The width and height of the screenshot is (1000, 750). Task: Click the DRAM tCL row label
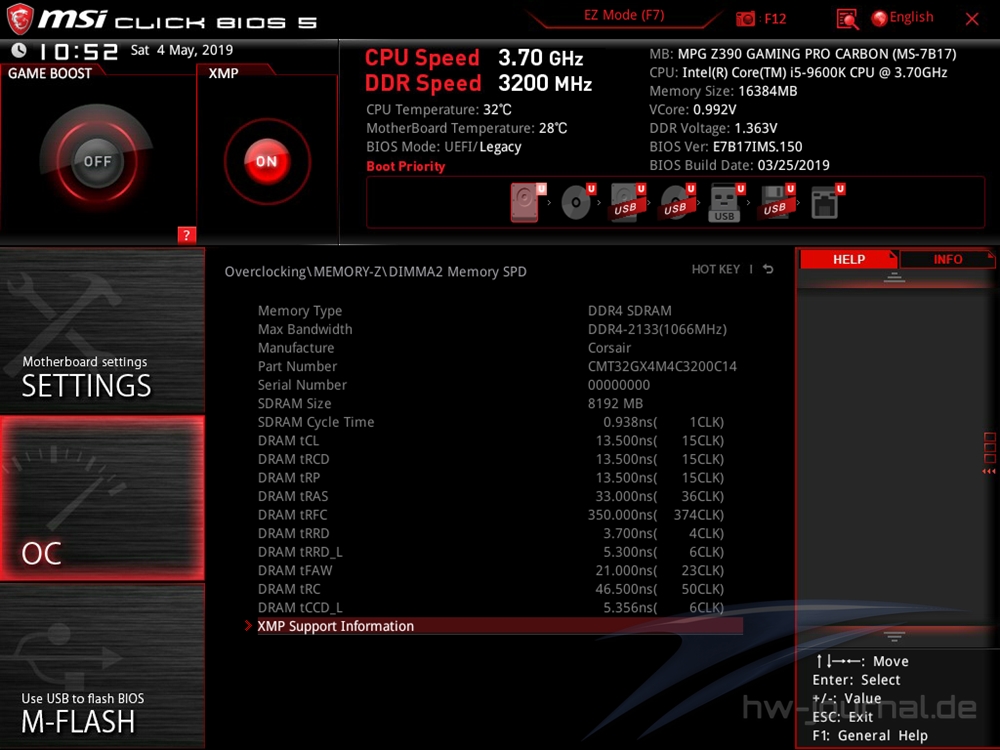(x=288, y=440)
